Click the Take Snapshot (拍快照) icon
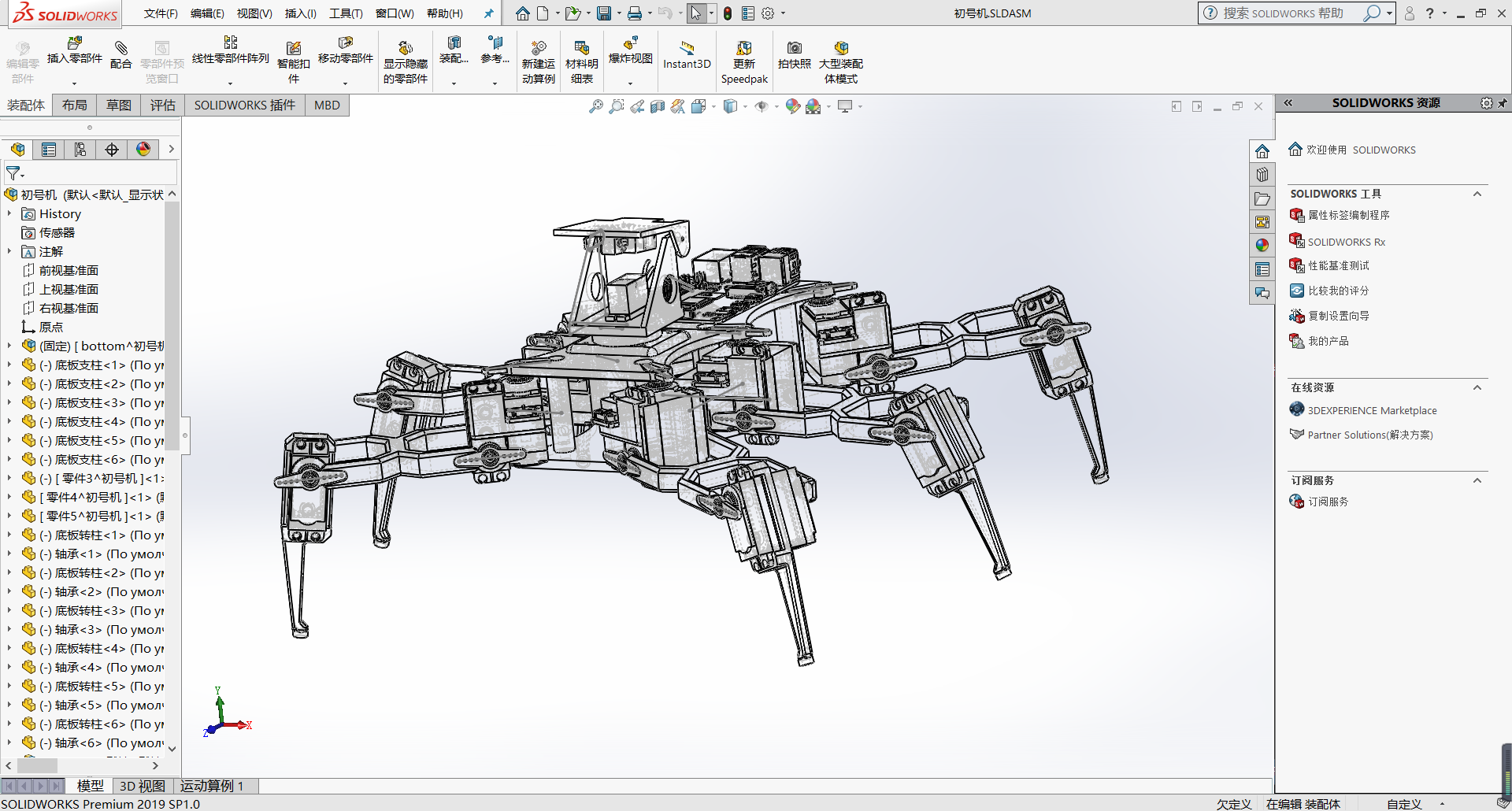 (795, 55)
